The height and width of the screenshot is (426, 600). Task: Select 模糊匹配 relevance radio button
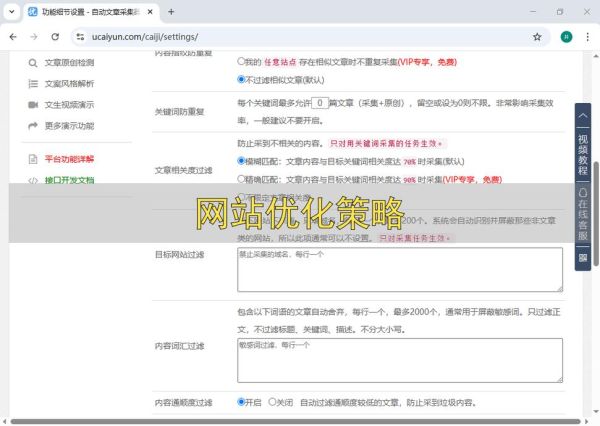click(241, 161)
